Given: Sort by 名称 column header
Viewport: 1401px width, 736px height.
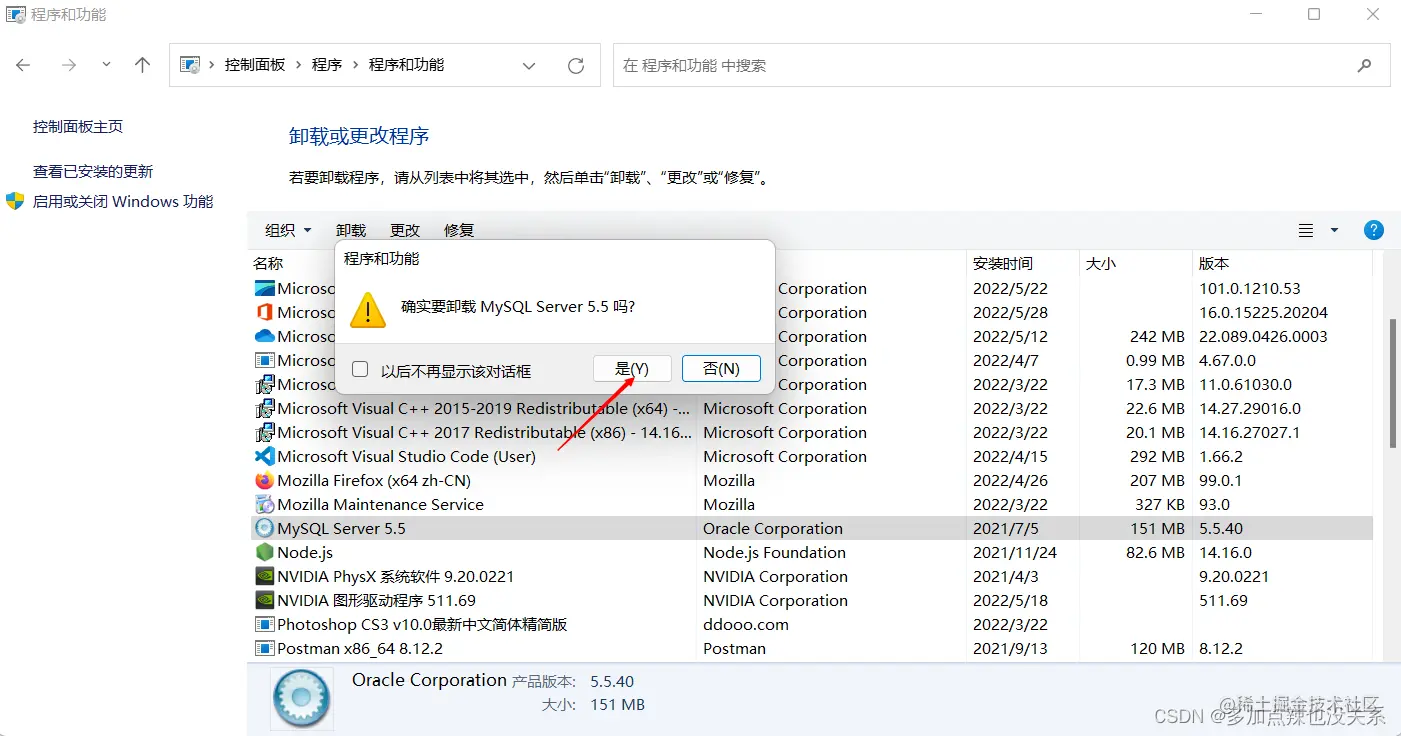Looking at the screenshot, I should pyautogui.click(x=268, y=263).
